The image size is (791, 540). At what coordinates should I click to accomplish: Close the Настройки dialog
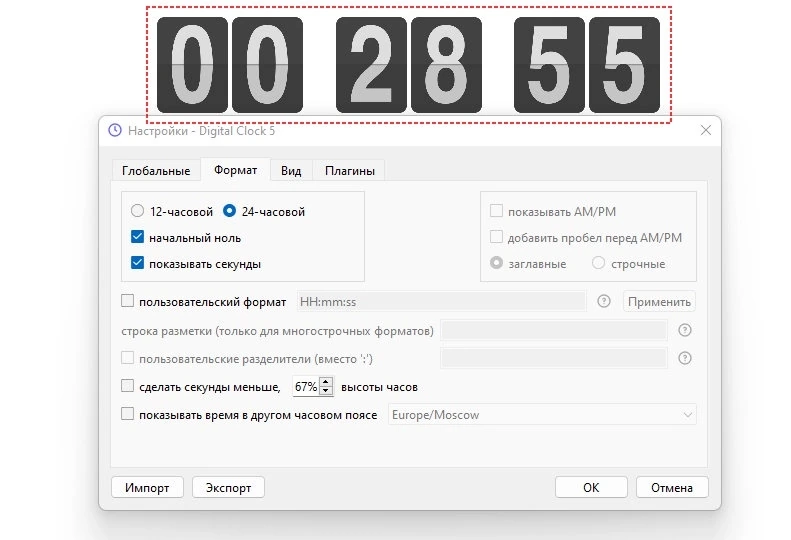[706, 131]
